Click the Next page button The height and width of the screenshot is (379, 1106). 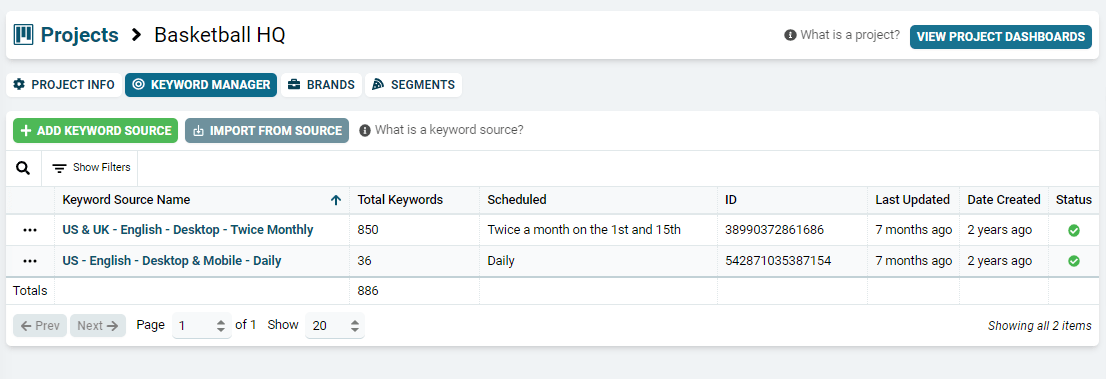click(98, 325)
